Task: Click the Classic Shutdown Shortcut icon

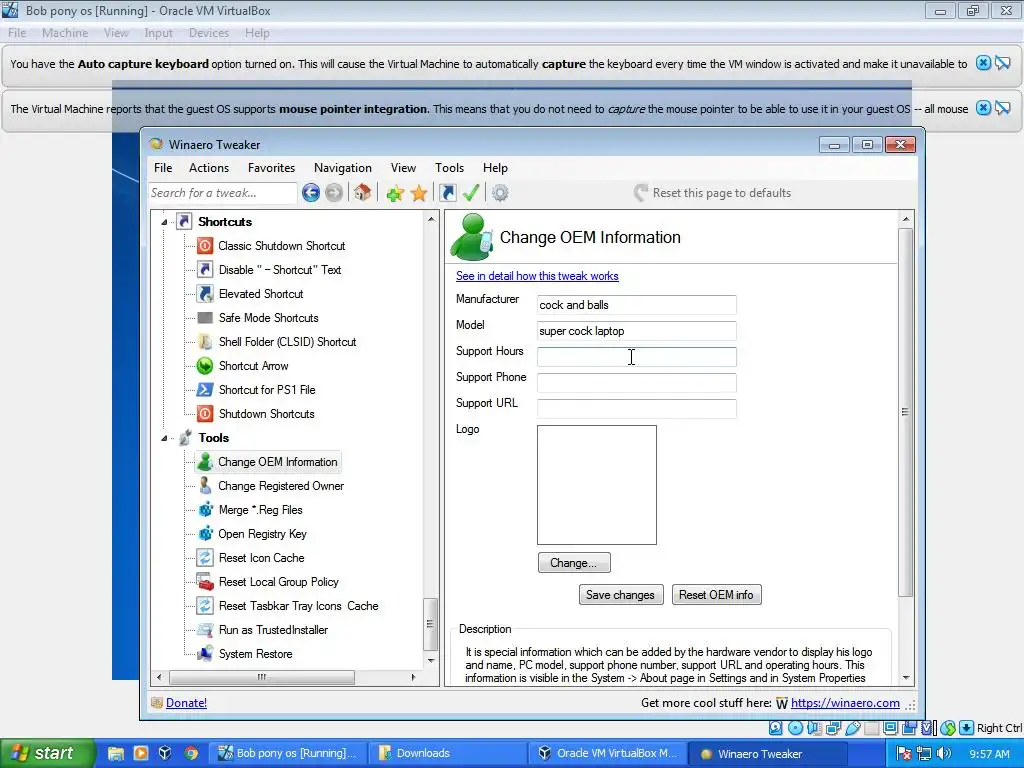Action: [x=205, y=246]
